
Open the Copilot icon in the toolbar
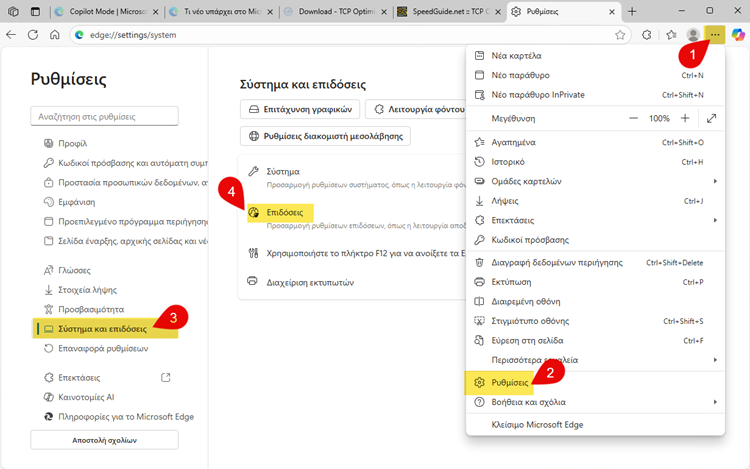pos(738,34)
